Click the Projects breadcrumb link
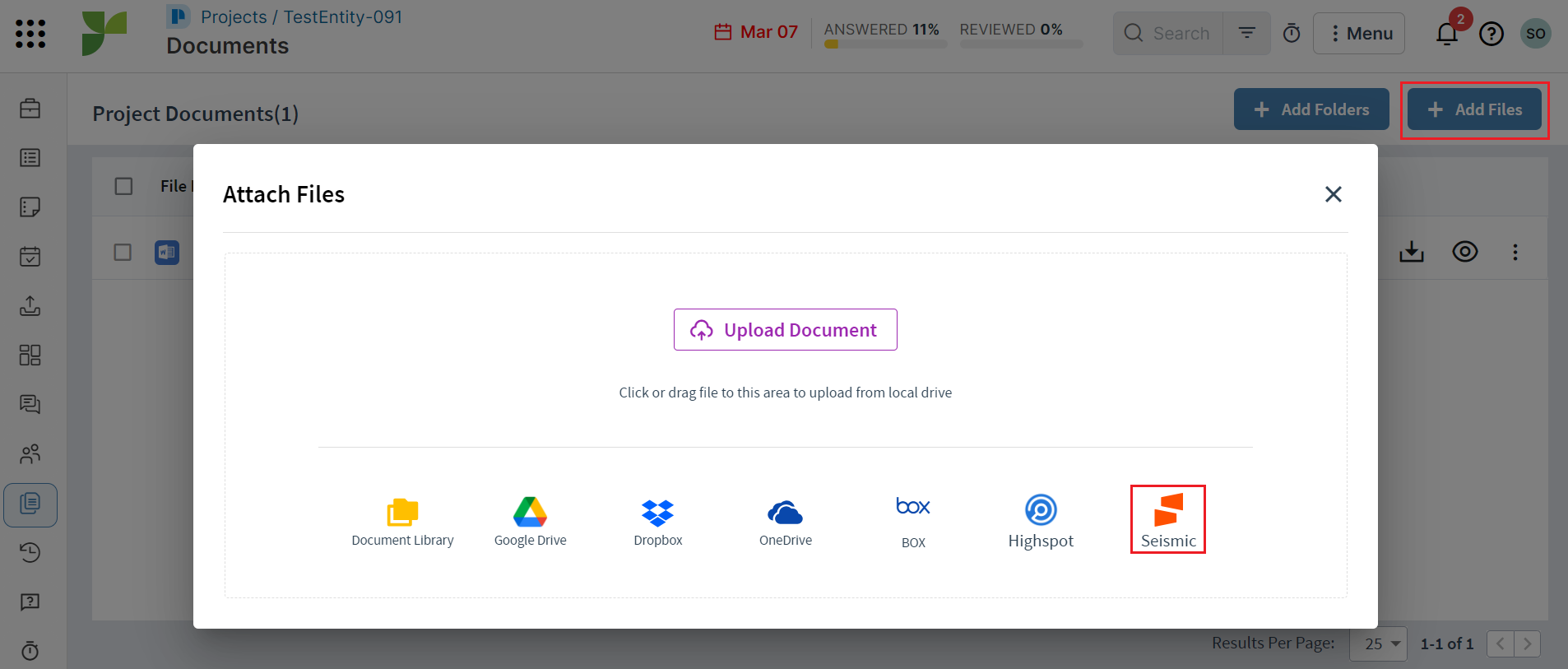The image size is (1568, 669). point(234,16)
